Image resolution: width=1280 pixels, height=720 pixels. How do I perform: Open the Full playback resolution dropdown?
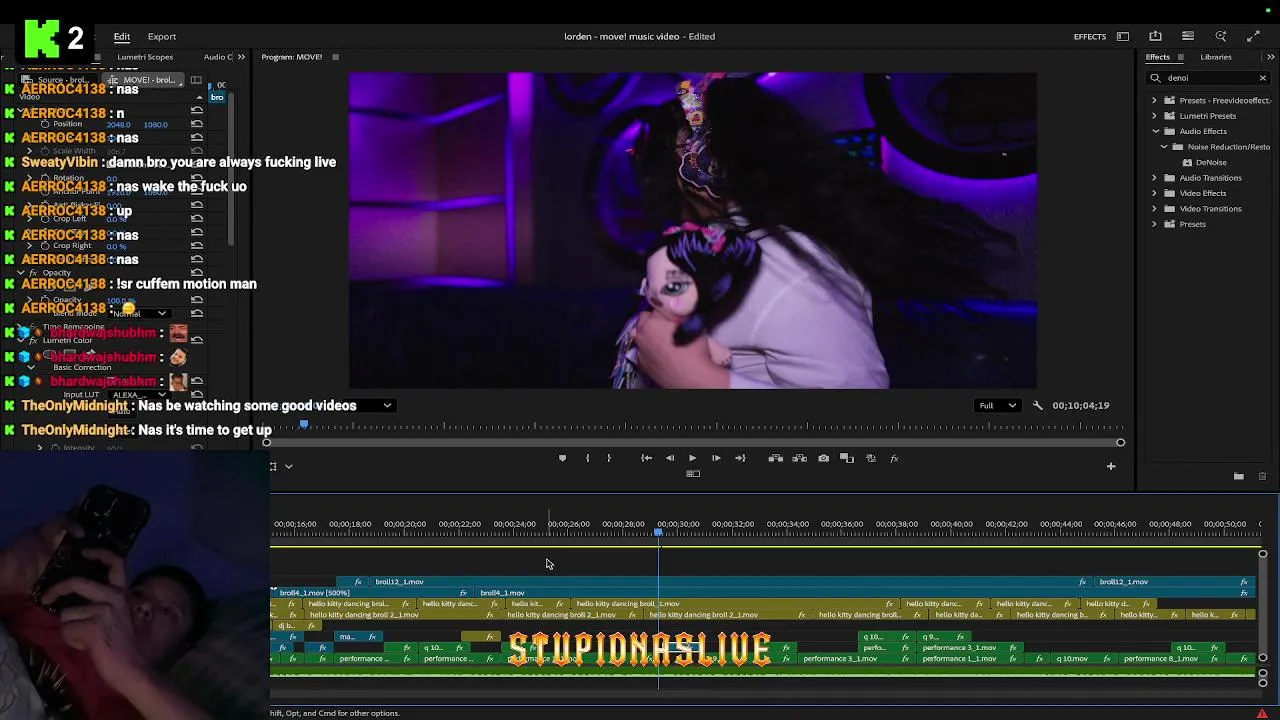coord(997,405)
